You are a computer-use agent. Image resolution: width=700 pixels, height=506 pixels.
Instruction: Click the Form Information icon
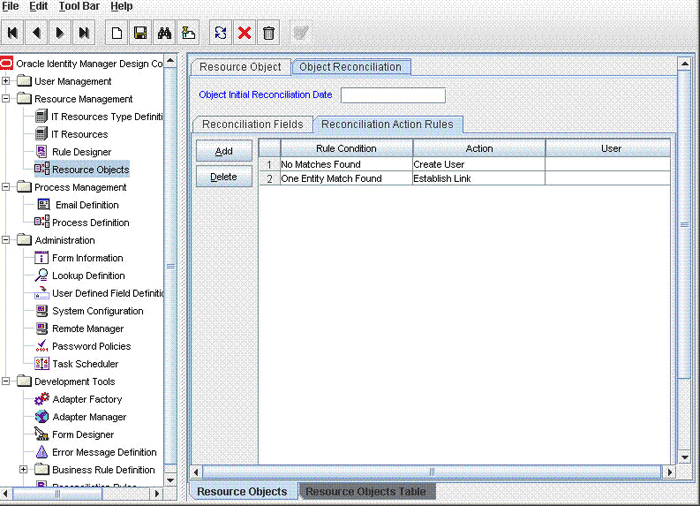tap(42, 258)
